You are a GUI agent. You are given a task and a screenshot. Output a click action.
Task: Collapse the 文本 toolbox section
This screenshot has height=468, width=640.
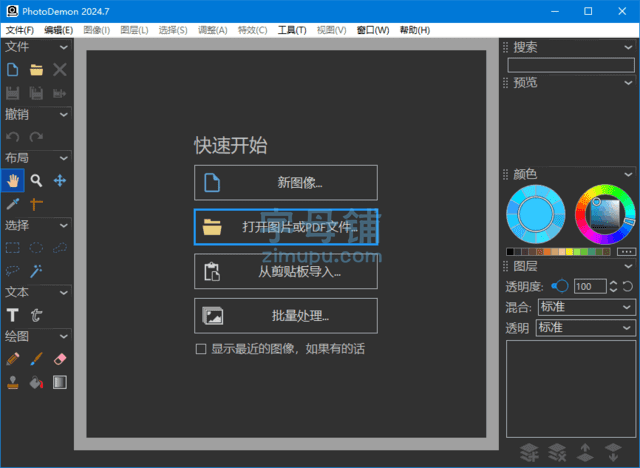click(64, 293)
